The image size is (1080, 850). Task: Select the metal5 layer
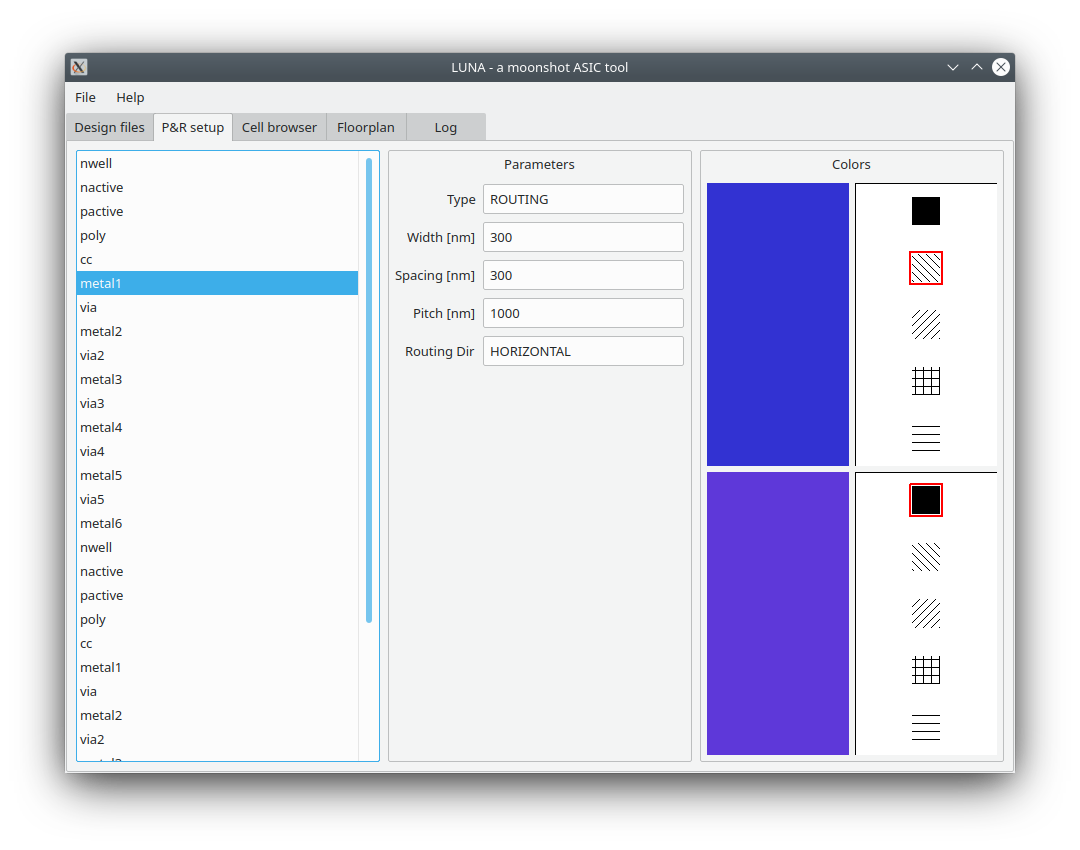[x=218, y=475]
